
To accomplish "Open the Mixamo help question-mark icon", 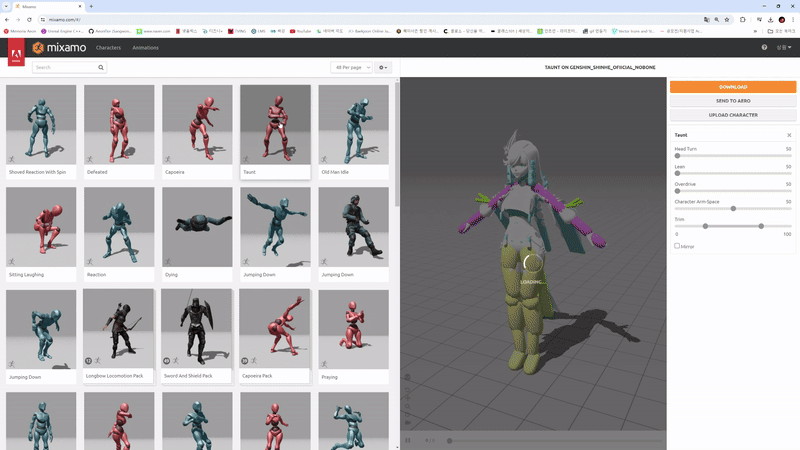I will (x=764, y=47).
